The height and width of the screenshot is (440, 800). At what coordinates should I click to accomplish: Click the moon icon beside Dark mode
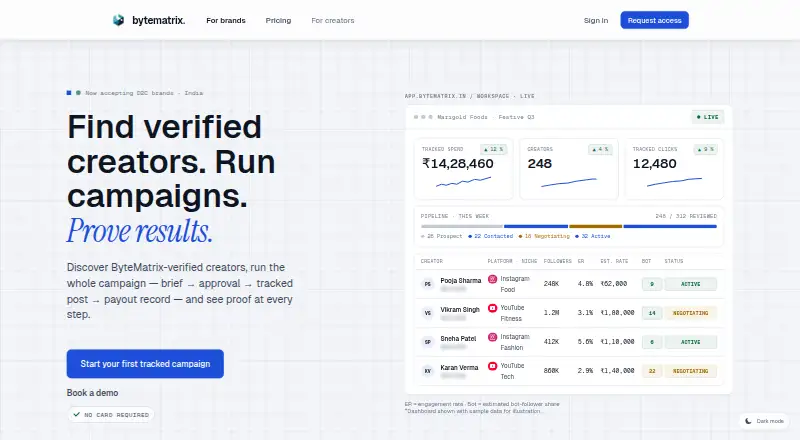tap(748, 421)
